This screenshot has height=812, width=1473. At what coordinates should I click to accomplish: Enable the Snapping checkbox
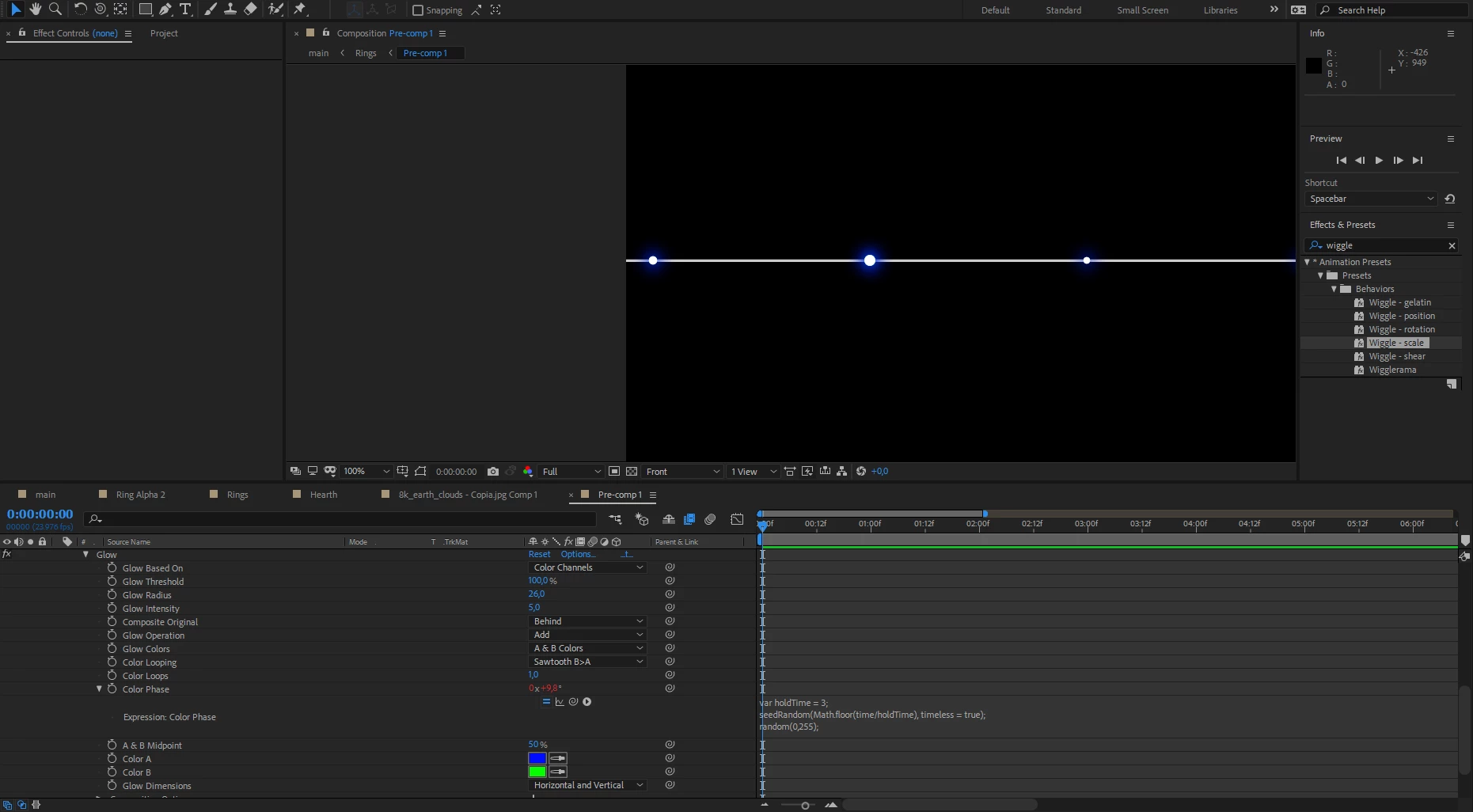[x=418, y=10]
